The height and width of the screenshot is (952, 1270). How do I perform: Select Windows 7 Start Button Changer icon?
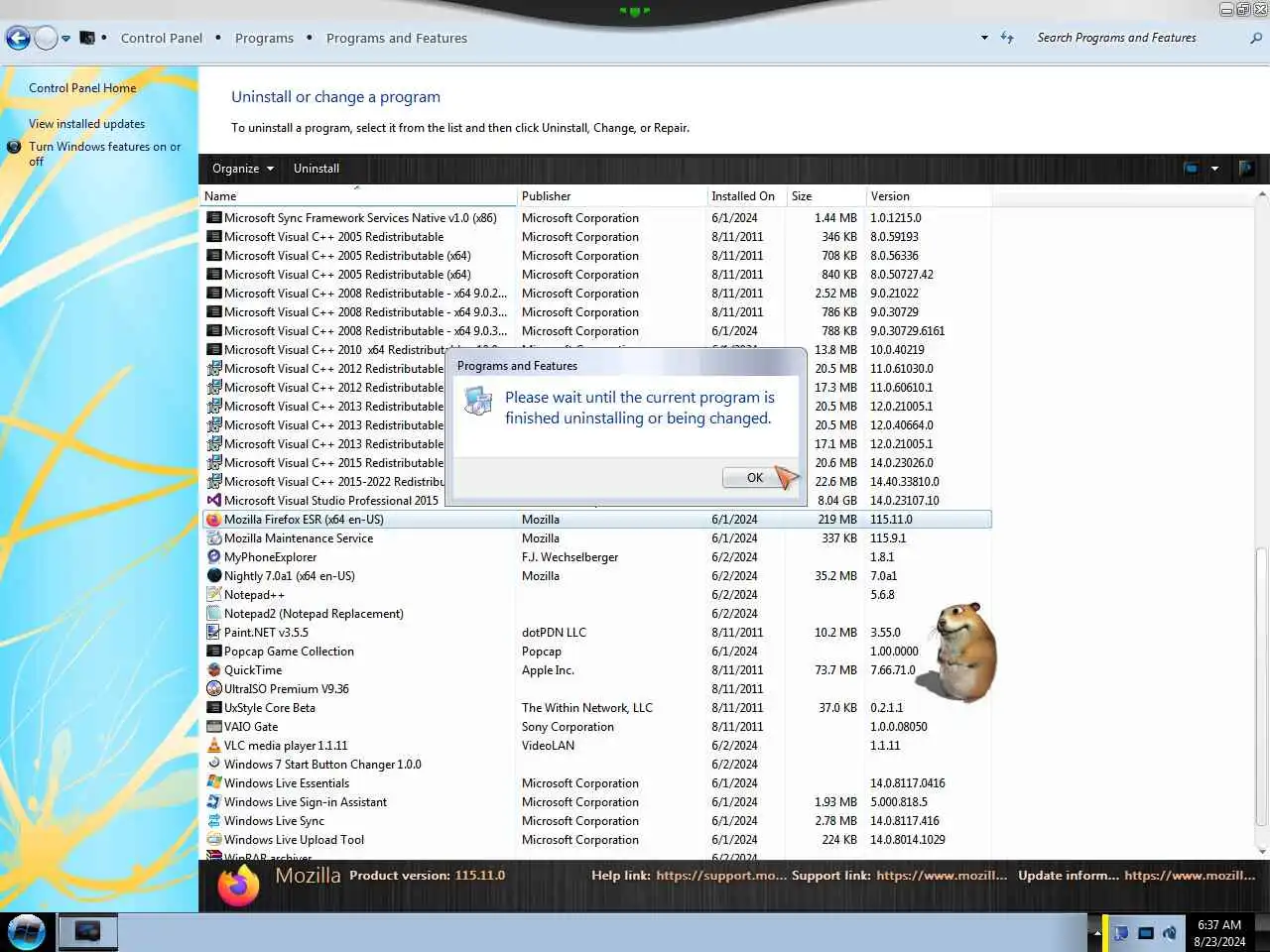(x=213, y=765)
